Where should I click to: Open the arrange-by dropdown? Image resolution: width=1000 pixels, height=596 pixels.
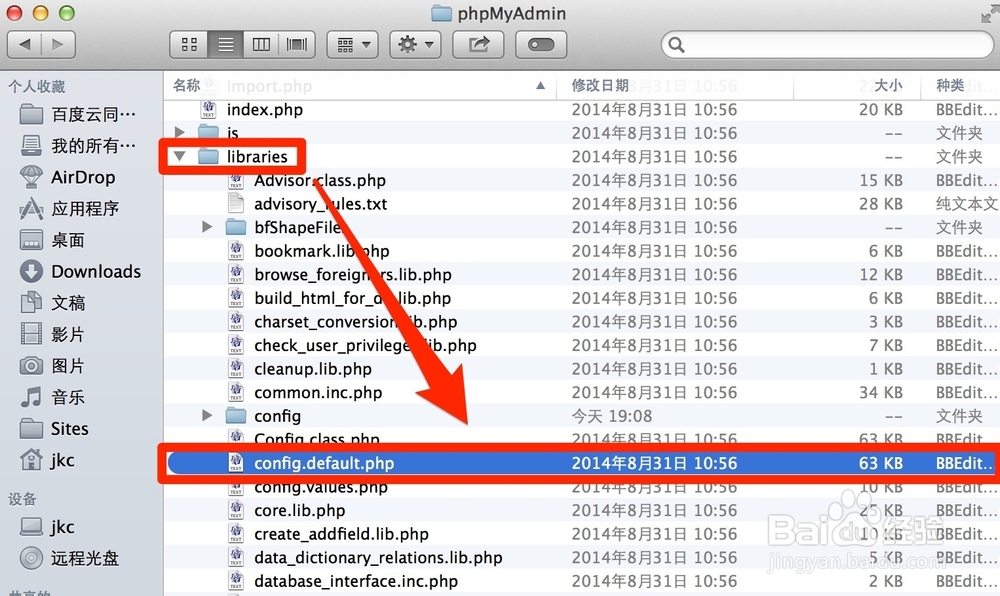pos(353,45)
